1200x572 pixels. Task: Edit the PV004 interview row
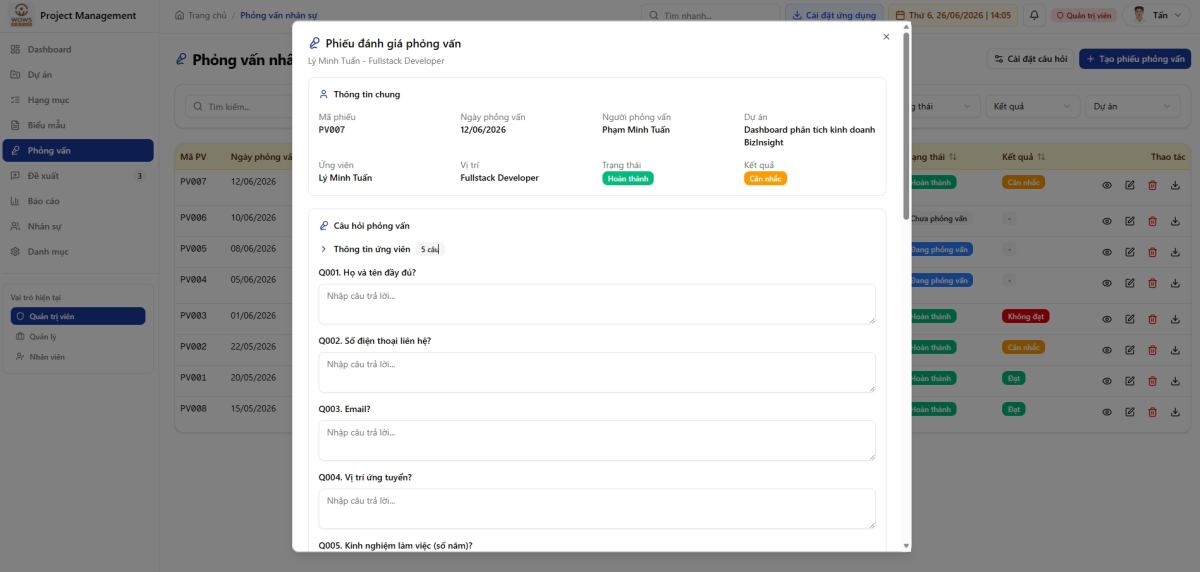click(1130, 282)
